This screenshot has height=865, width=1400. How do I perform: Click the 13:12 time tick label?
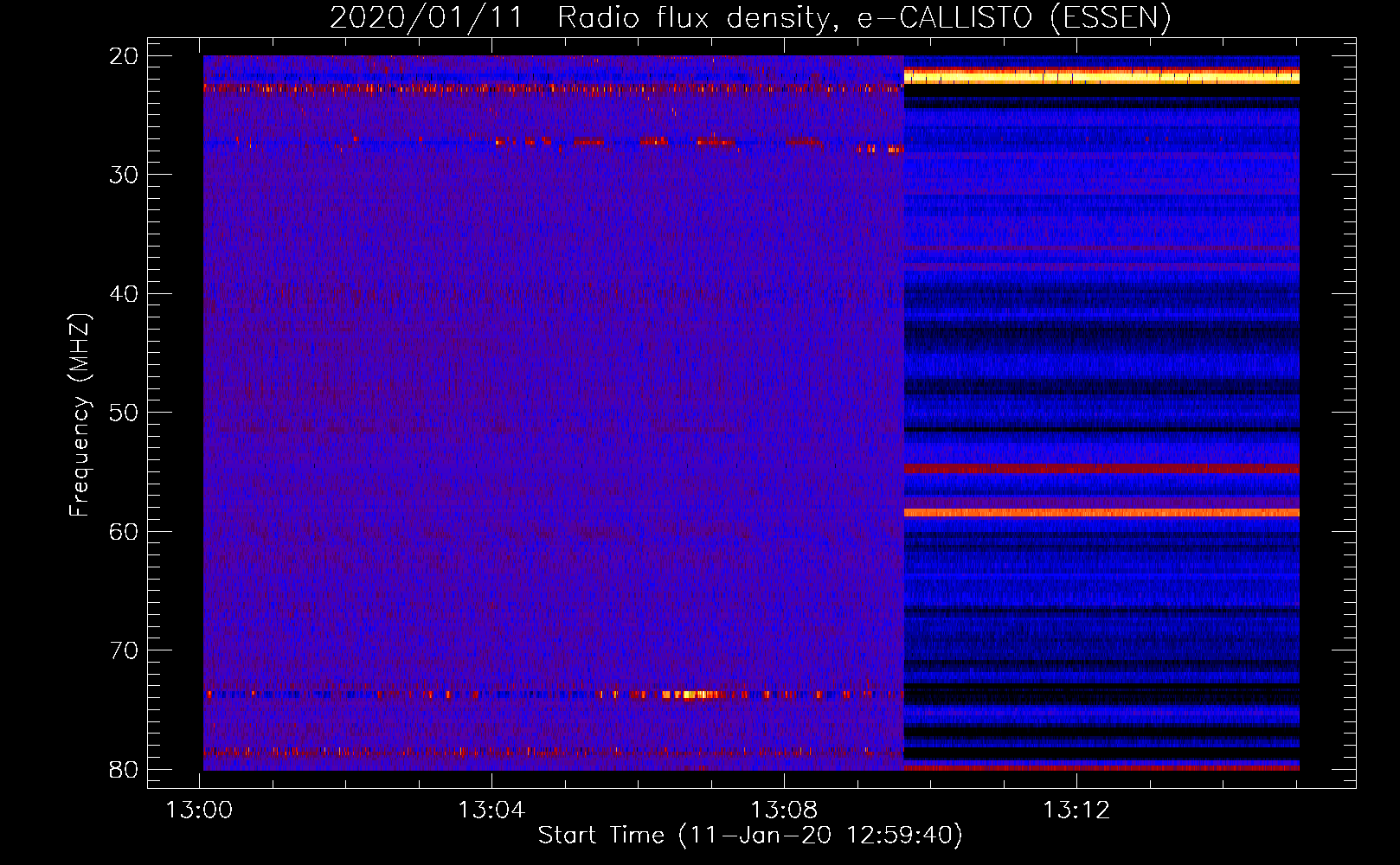click(x=1076, y=811)
